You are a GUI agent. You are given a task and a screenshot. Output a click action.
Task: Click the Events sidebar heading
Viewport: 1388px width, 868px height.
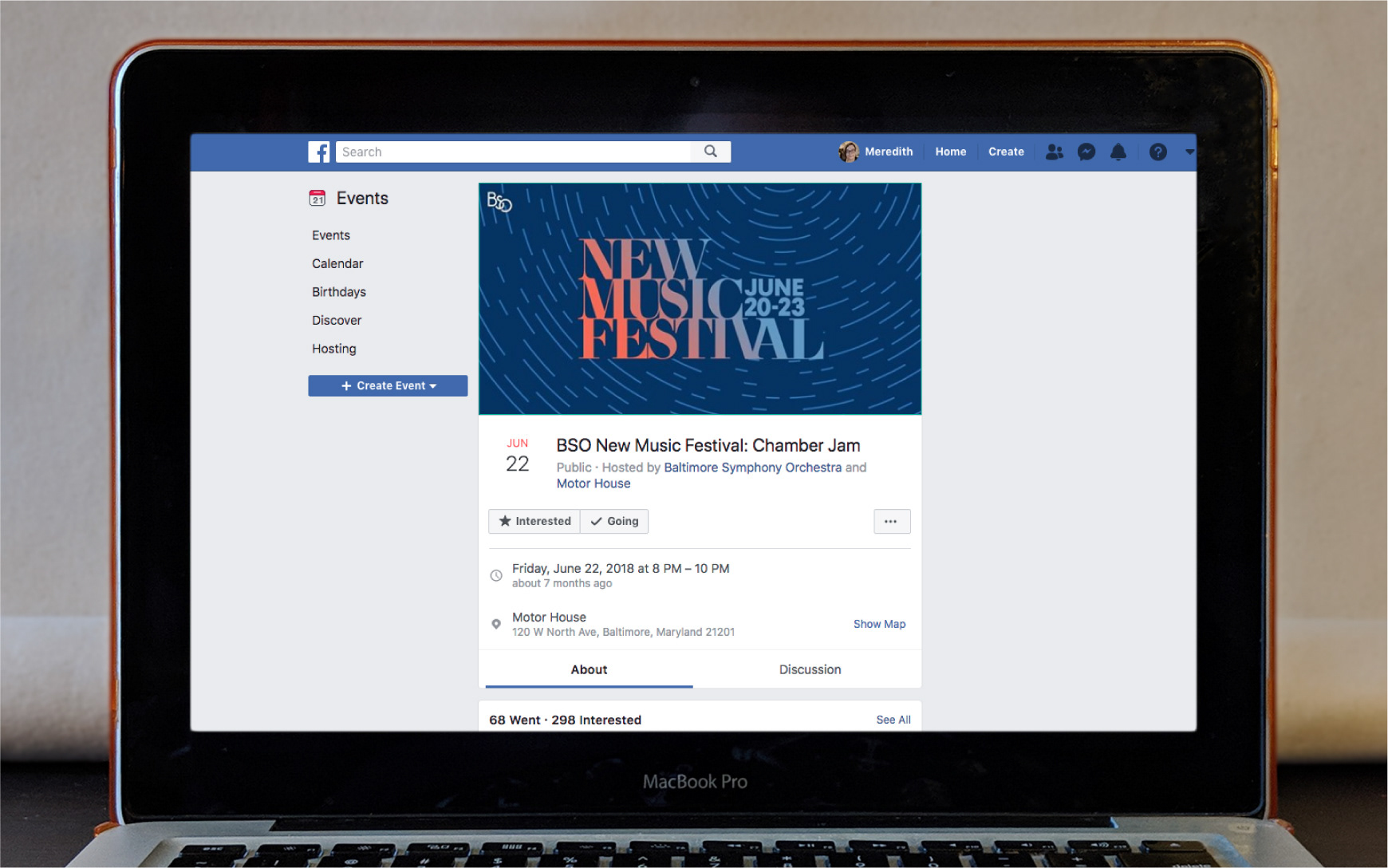click(362, 198)
